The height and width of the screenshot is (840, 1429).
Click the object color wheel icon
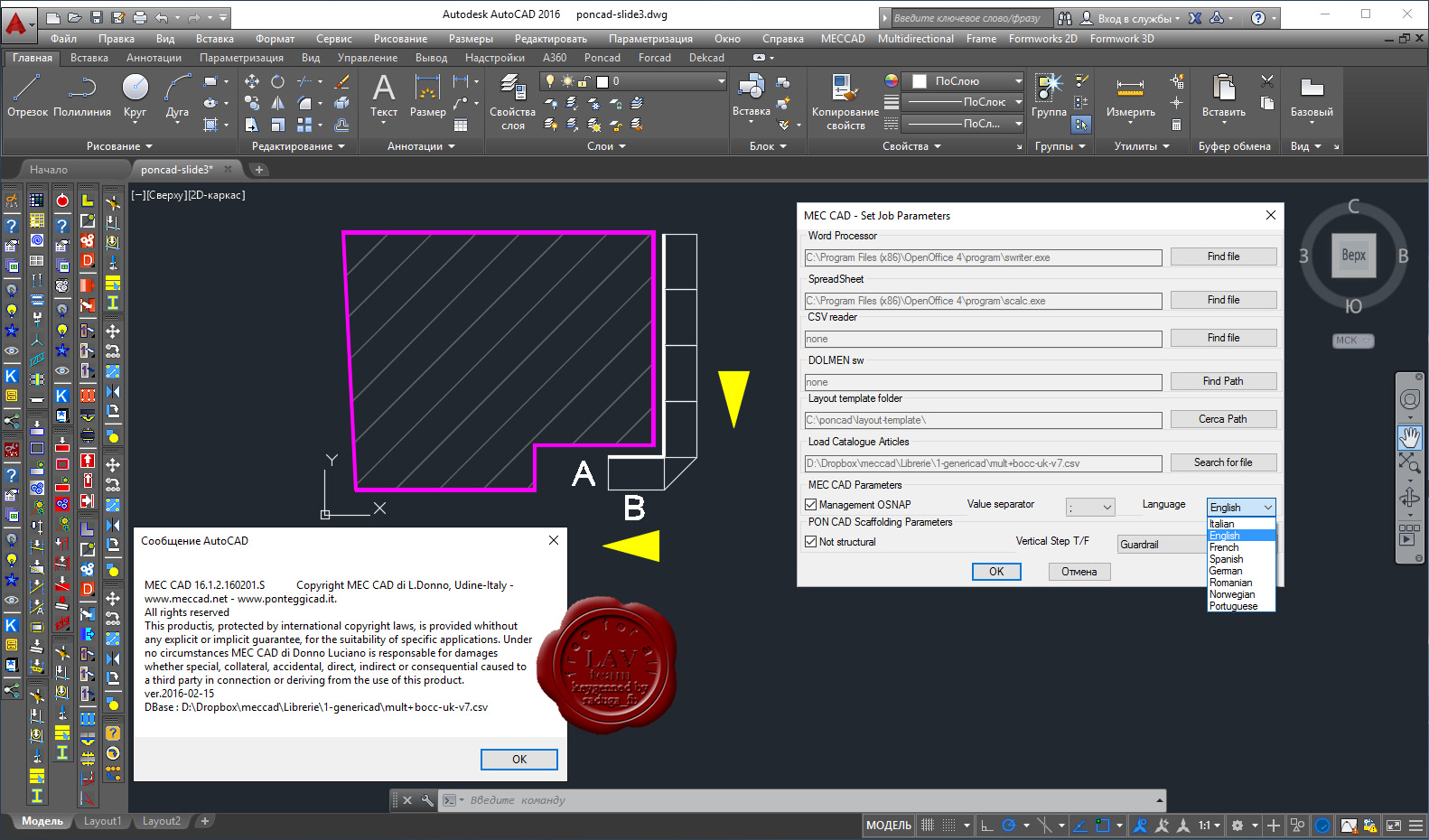click(x=892, y=81)
